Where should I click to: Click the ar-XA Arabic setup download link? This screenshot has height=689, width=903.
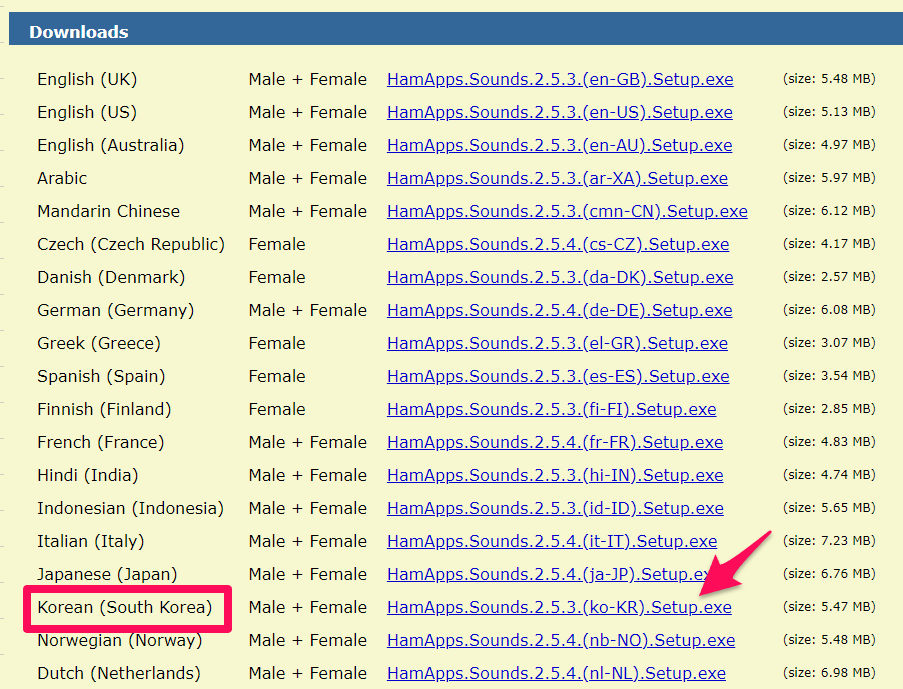557,178
